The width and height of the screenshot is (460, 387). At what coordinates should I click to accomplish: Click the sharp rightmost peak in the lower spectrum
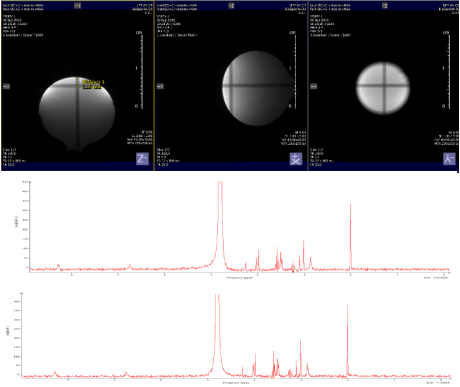pos(347,340)
